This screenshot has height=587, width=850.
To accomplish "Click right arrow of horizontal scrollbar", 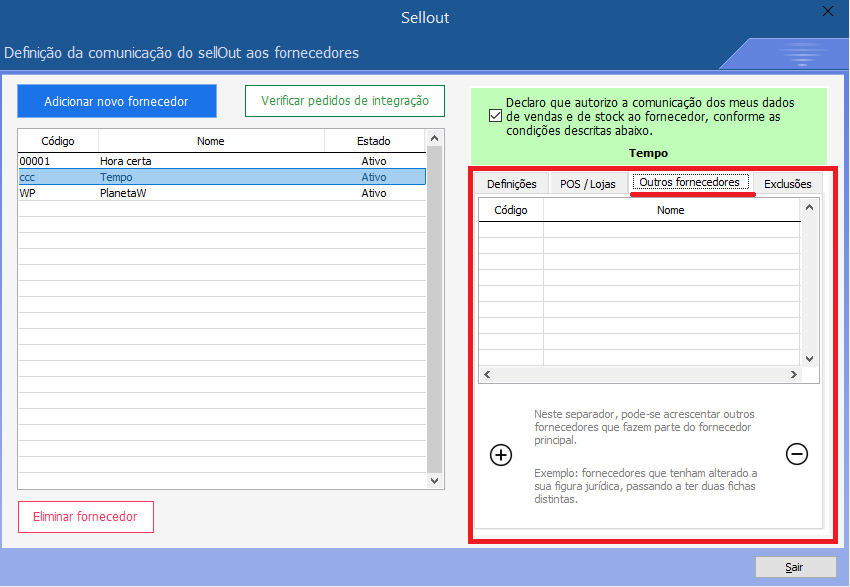I will tap(794, 375).
